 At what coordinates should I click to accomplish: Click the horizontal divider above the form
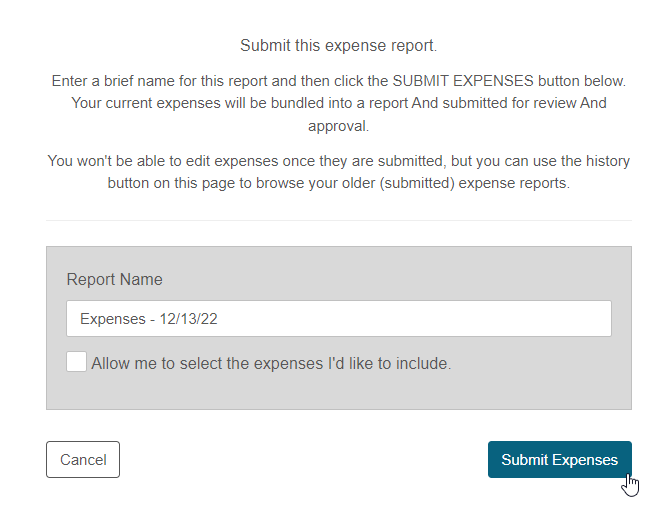(338, 221)
